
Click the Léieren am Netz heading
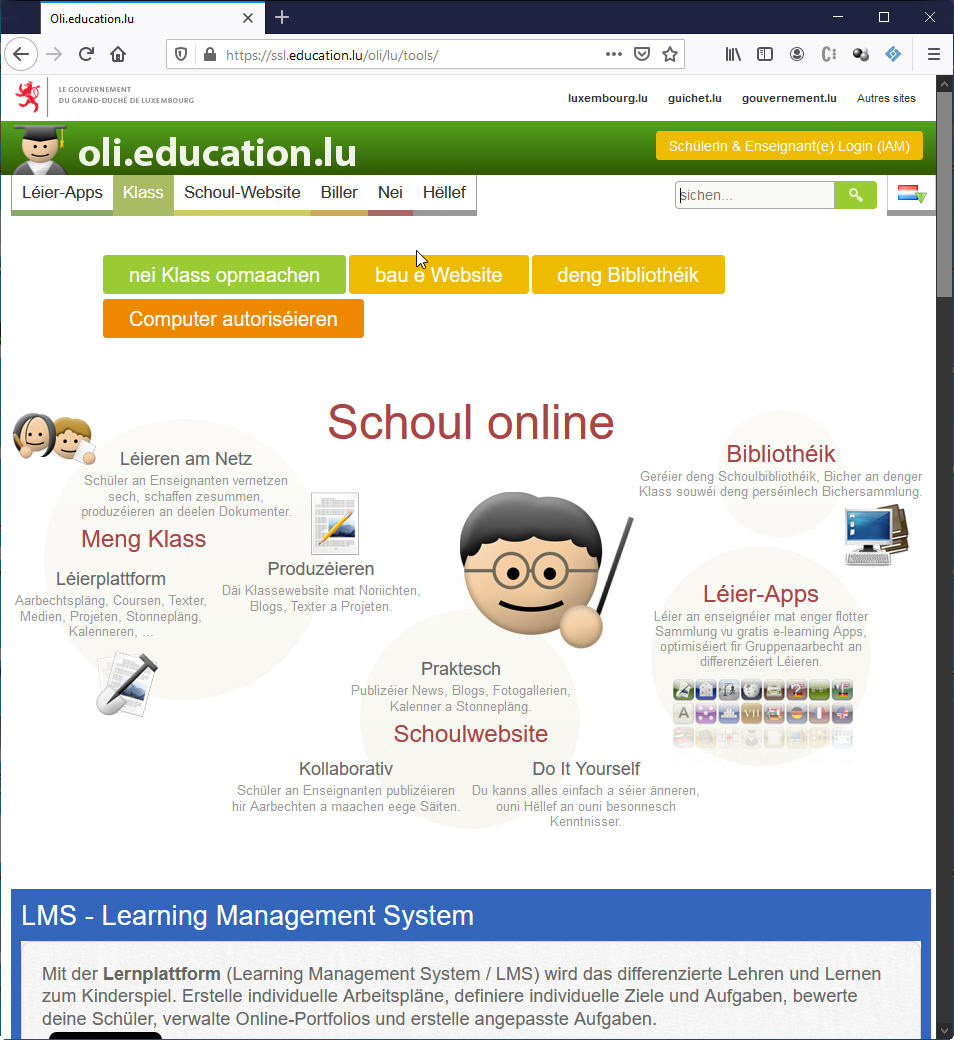186,458
